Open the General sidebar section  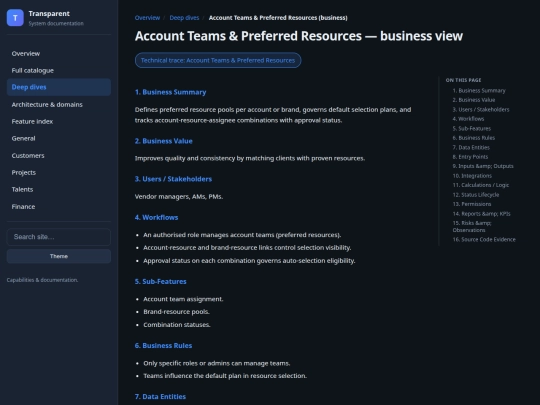tap(59, 138)
